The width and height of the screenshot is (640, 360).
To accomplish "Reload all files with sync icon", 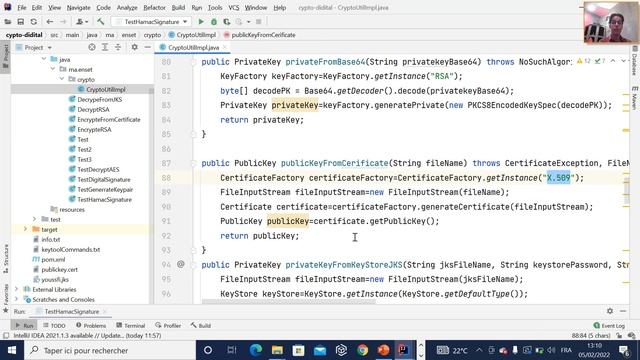I will tap(33, 22).
